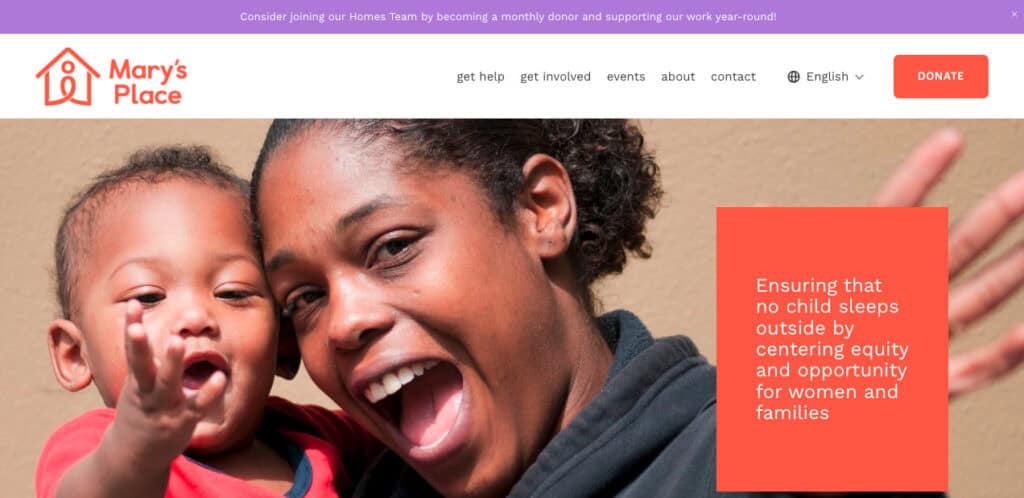Open the get involved menu

555,77
